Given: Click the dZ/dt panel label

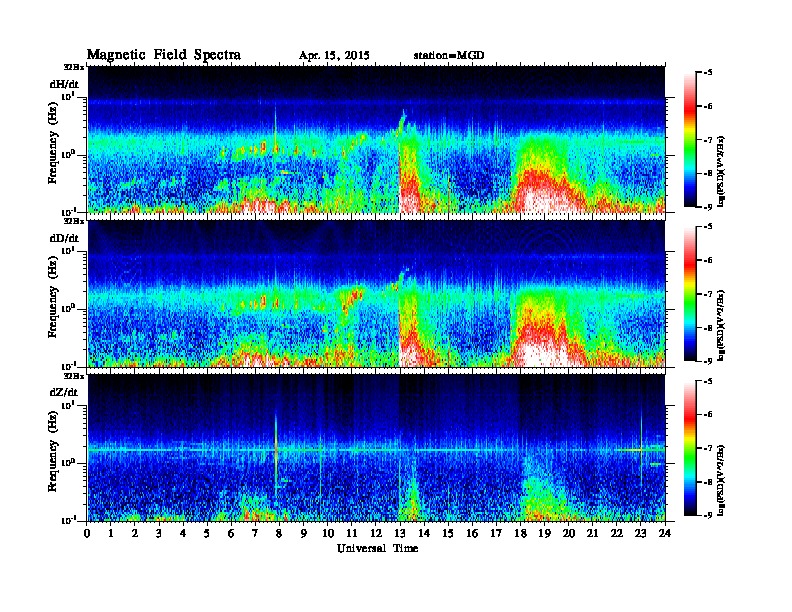Looking at the screenshot, I should (64, 392).
